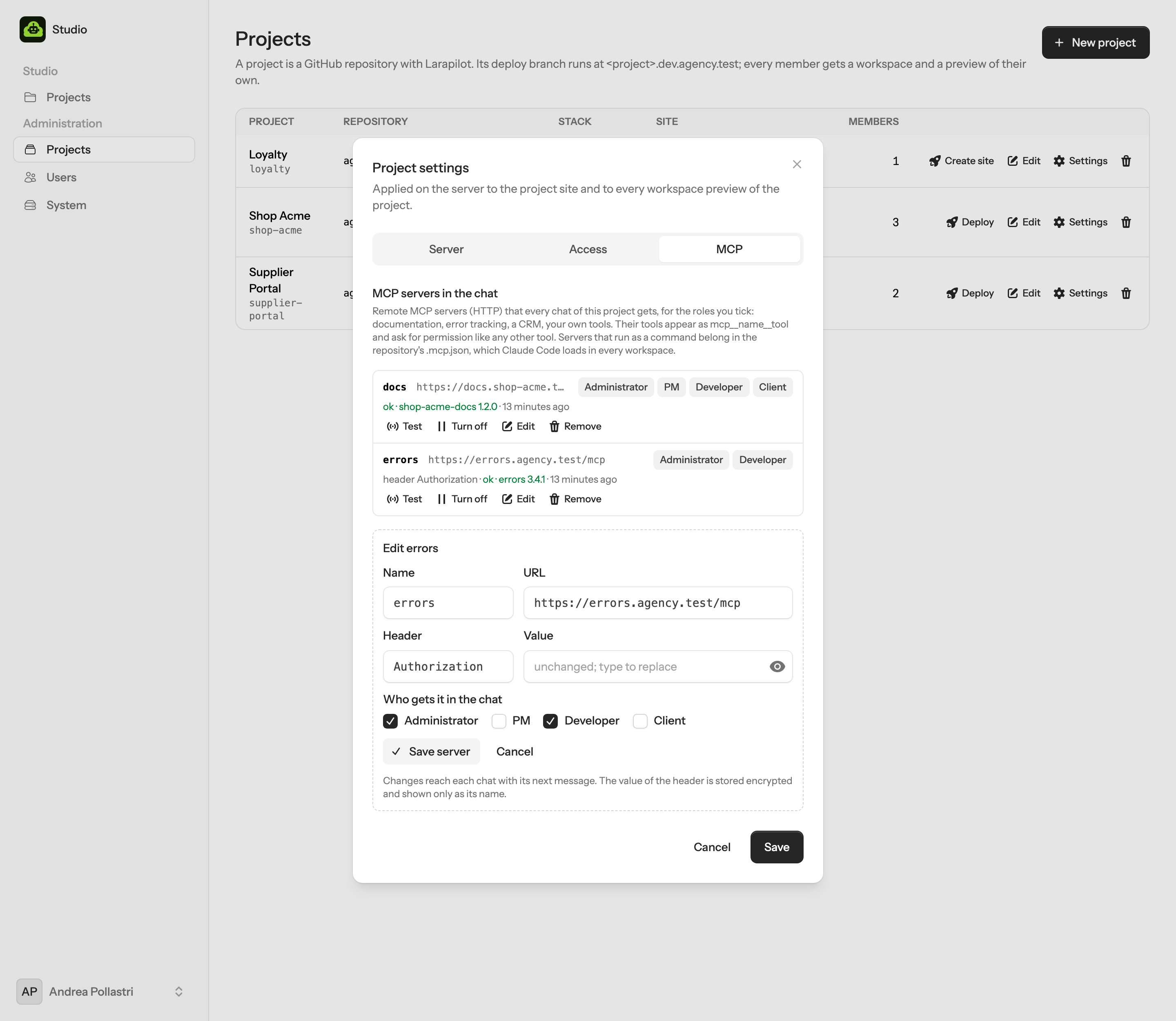Image resolution: width=1176 pixels, height=1021 pixels.
Task: Open Settings for the Supplier Portal project
Action: click(1080, 293)
